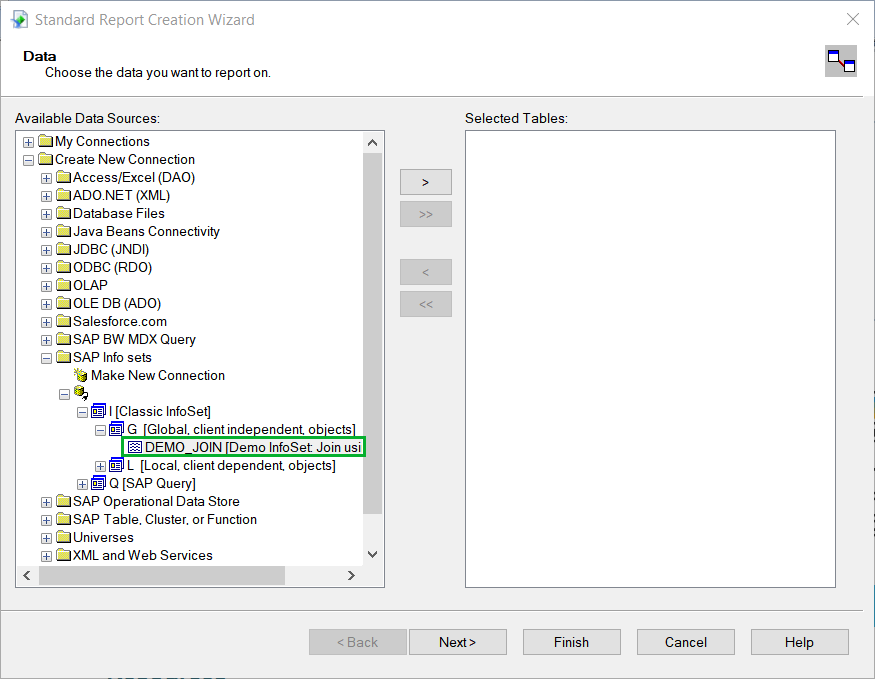Click the Database Files folder icon
875x679 pixels.
click(64, 213)
